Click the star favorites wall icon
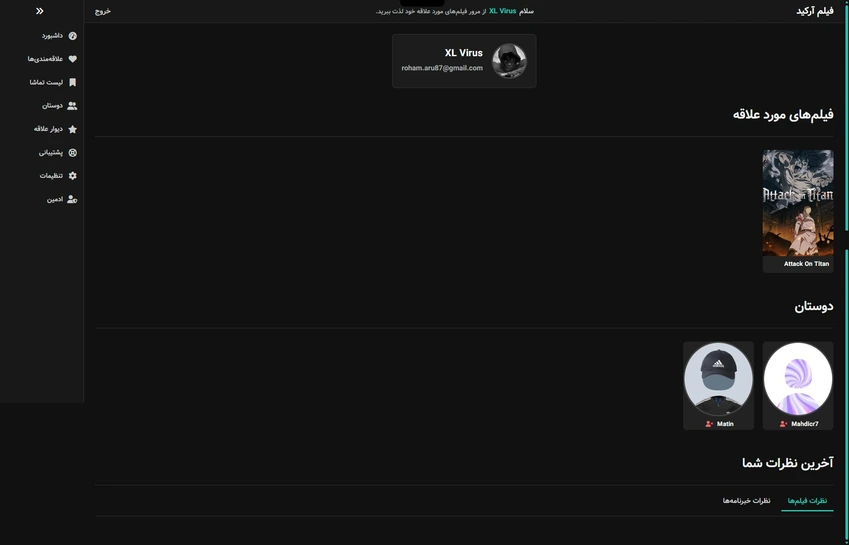The height and width of the screenshot is (545, 849). 73,129
